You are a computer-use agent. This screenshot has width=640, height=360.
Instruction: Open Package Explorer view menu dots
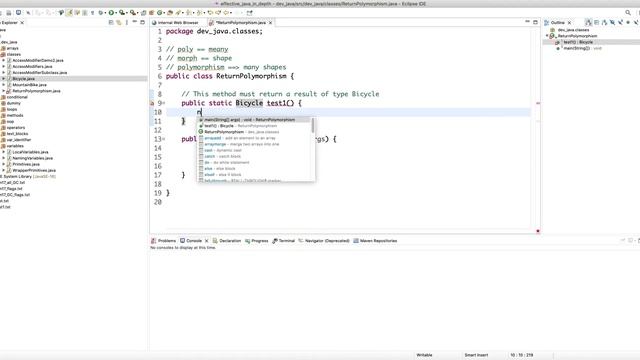point(127,22)
